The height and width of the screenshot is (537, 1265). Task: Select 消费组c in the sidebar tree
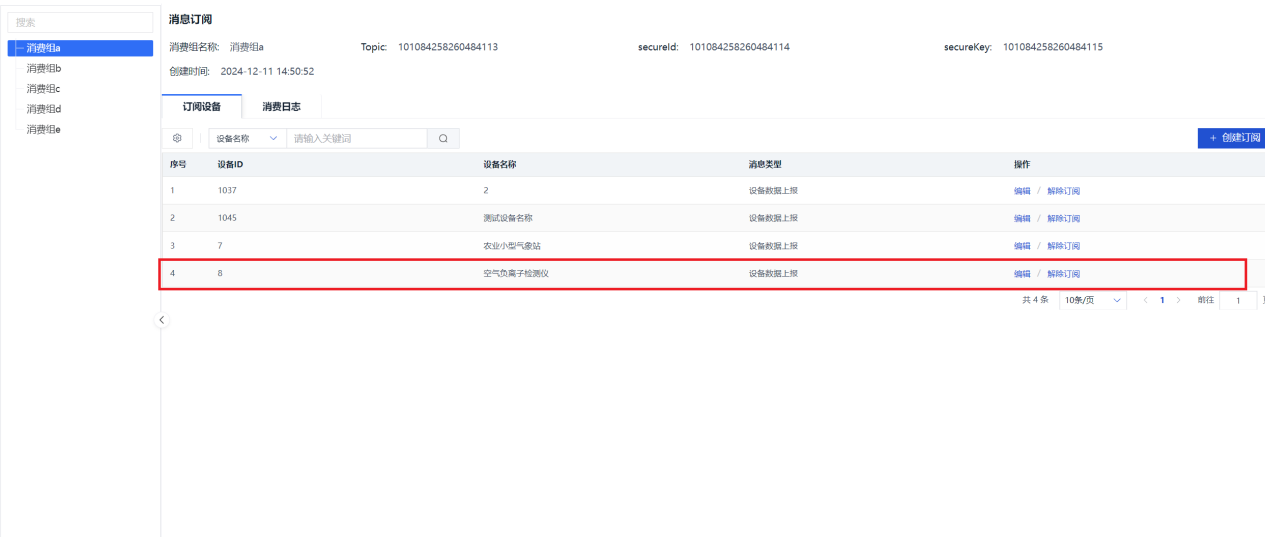tap(44, 89)
